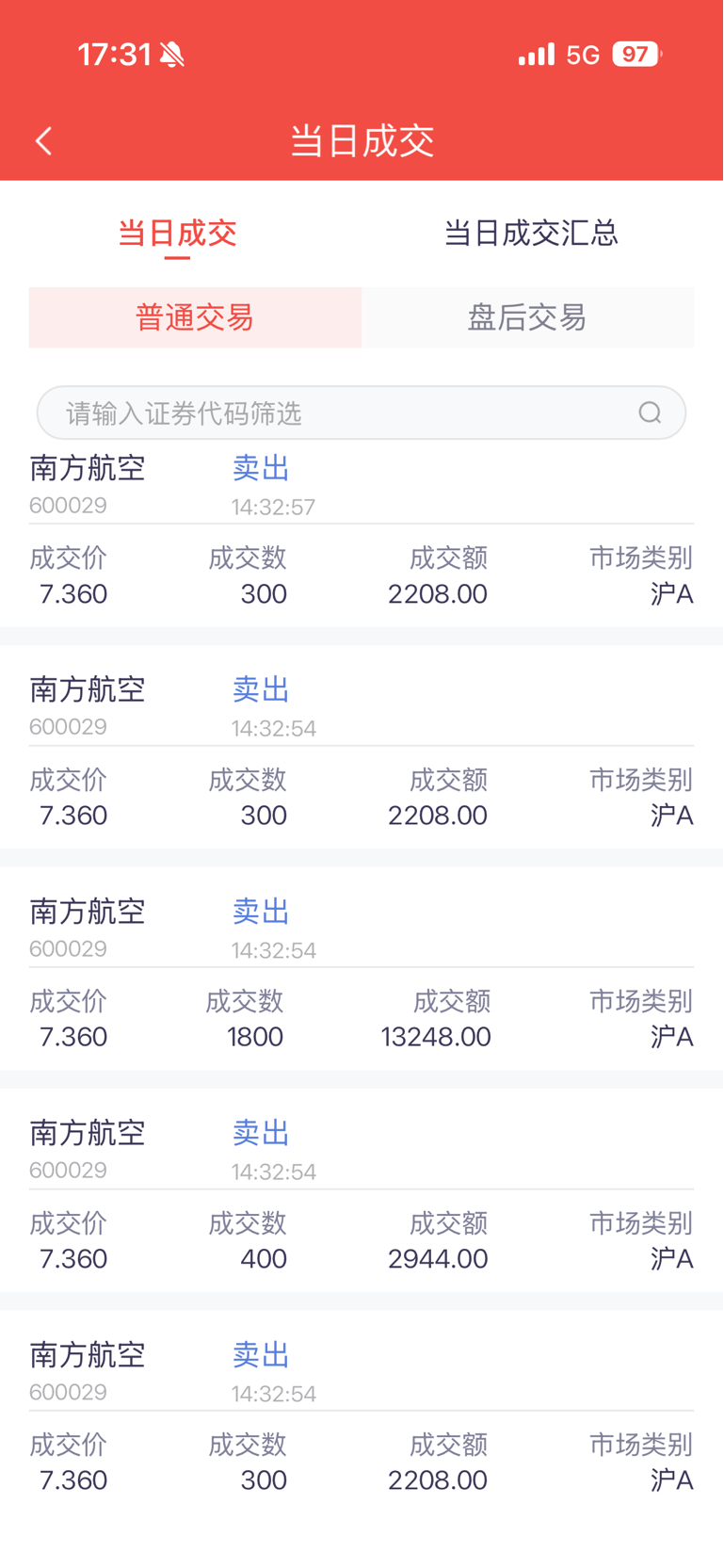Click the magnifier search icon
Screen dimensions: 724x1568
650,412
